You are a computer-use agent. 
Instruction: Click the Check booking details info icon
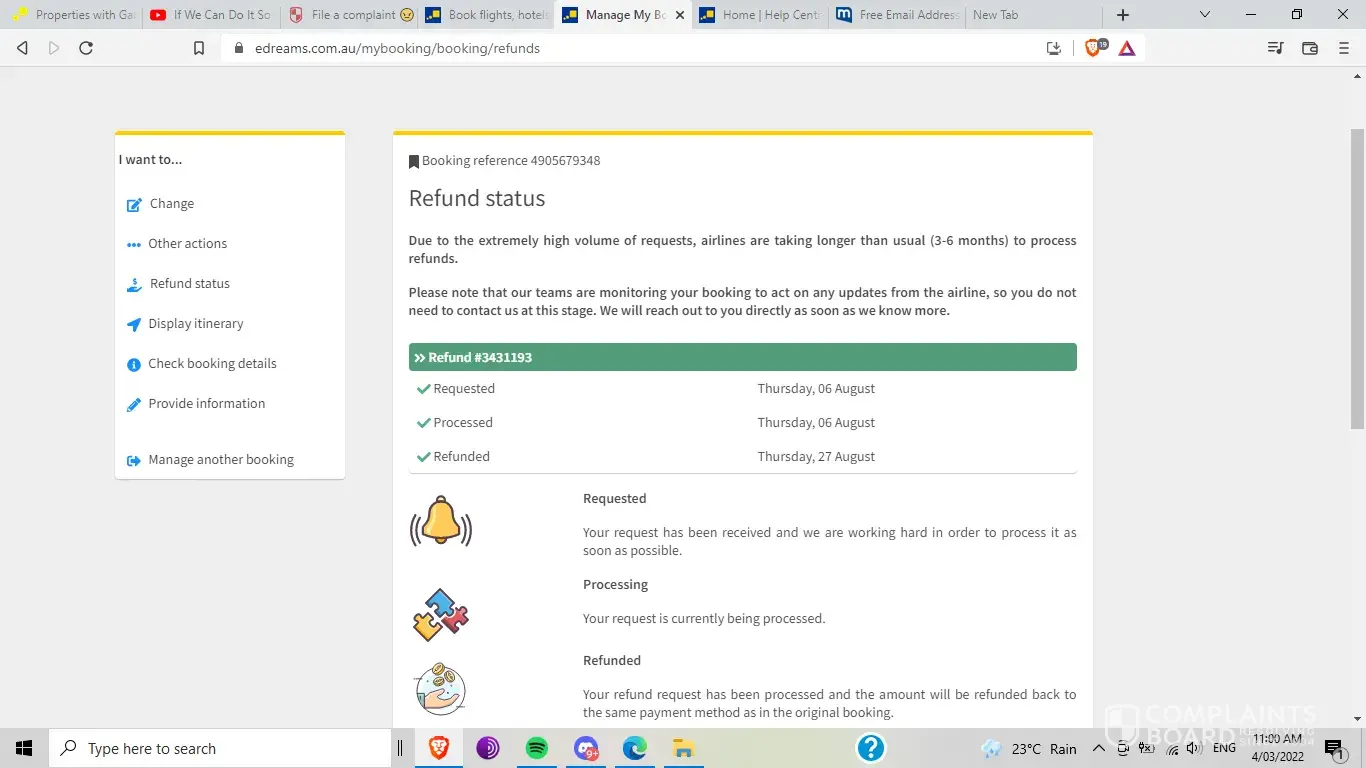(x=134, y=365)
